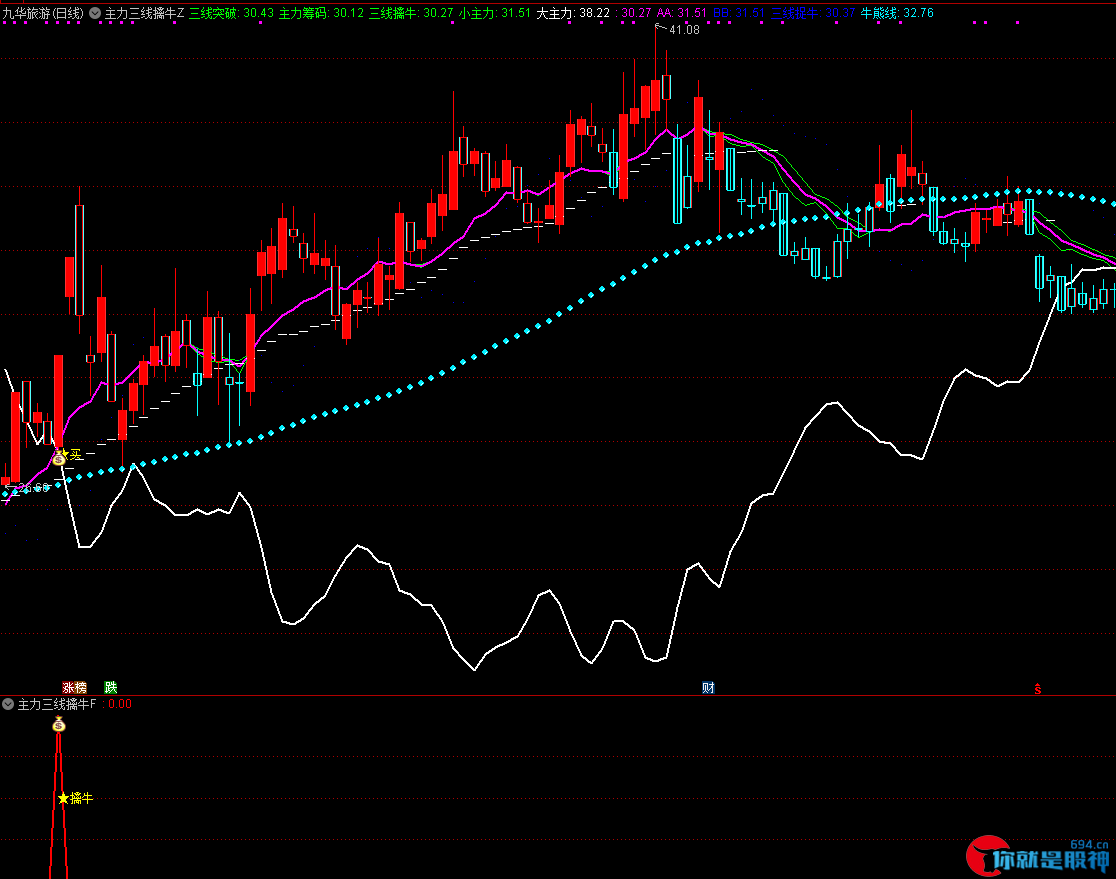Screen dimensions: 1116x879
Task: Click the red spike line in the sub-panel
Action: tap(58, 804)
